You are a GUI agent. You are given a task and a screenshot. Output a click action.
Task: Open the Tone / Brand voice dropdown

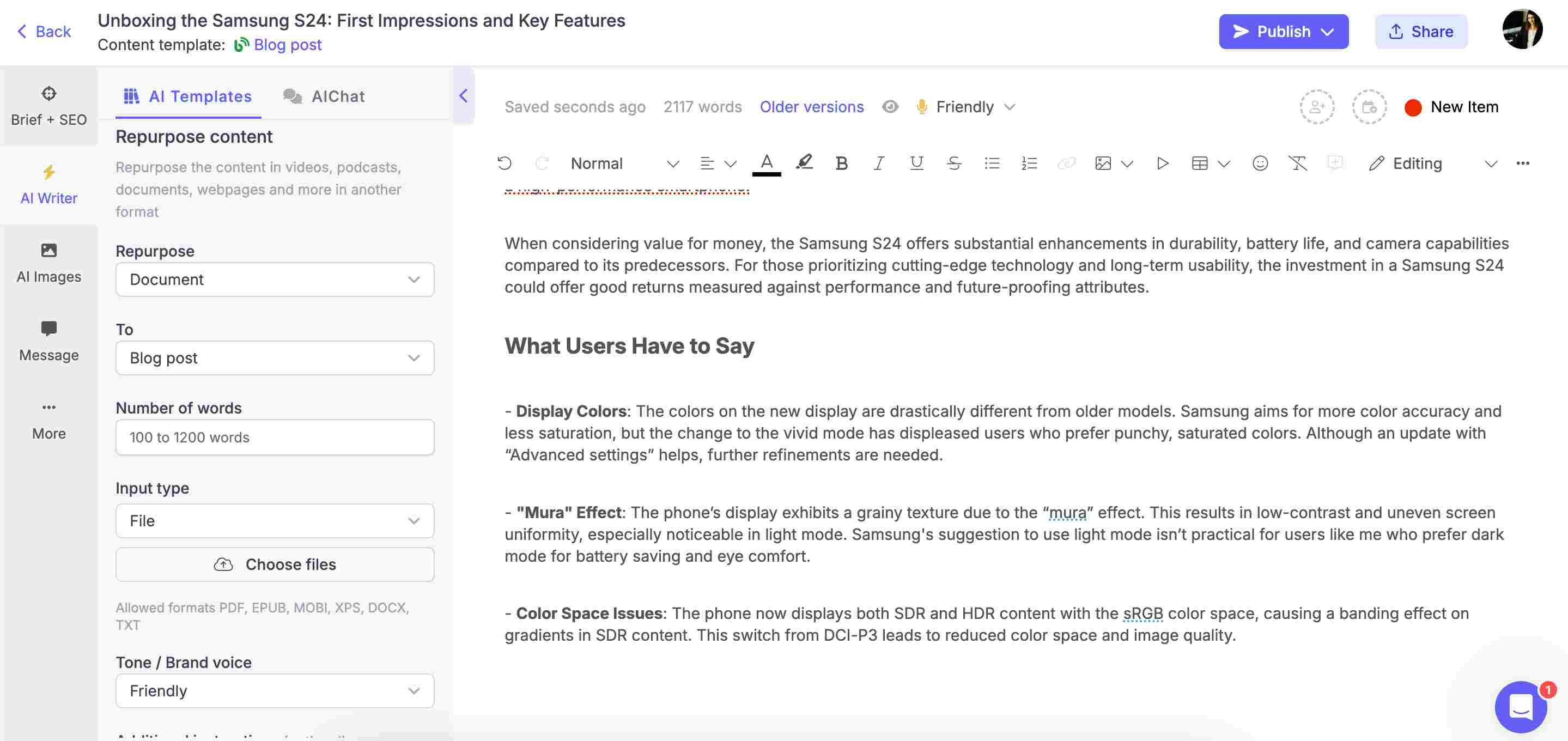point(275,690)
